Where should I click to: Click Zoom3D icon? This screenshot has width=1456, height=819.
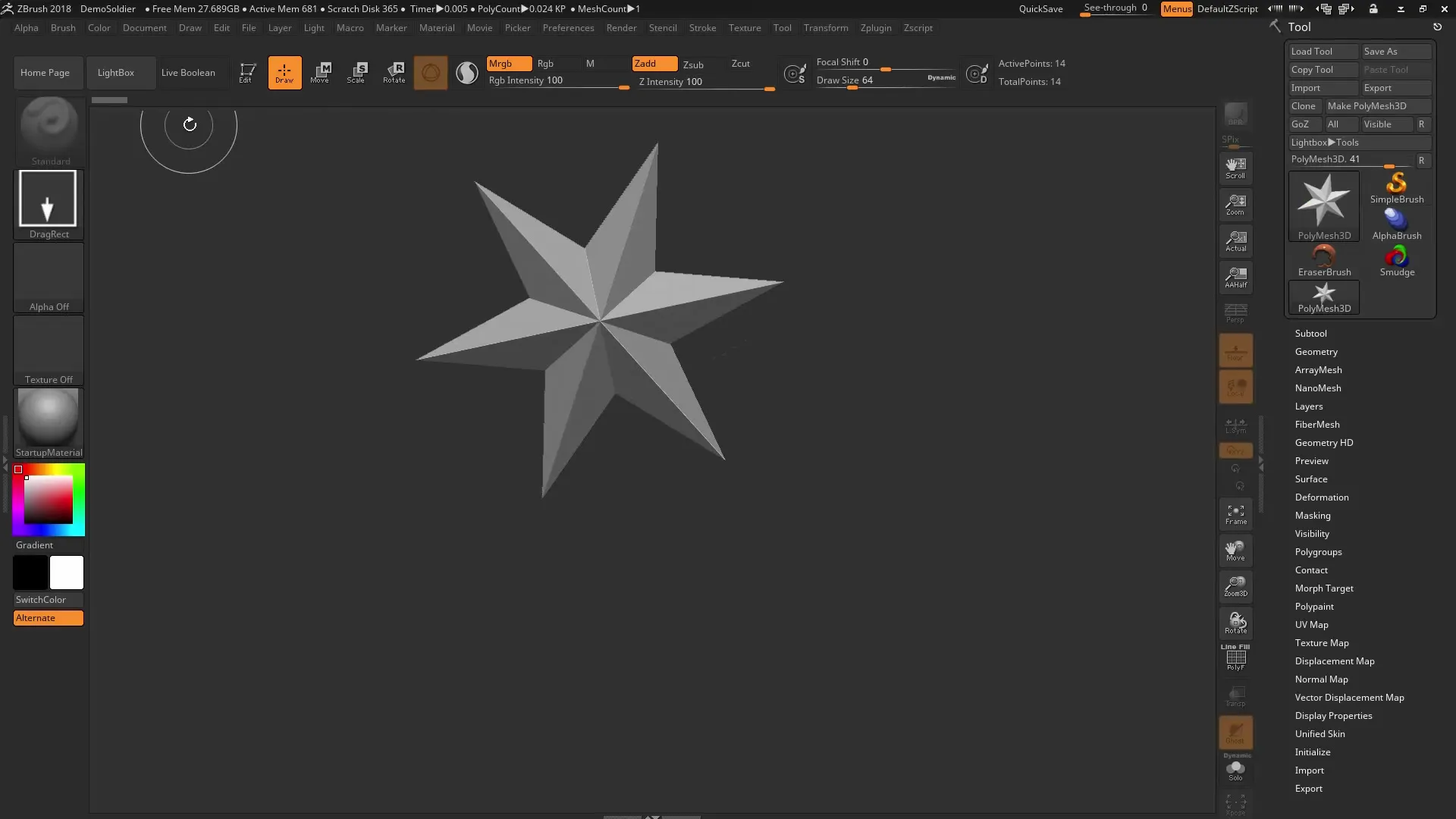click(1235, 586)
